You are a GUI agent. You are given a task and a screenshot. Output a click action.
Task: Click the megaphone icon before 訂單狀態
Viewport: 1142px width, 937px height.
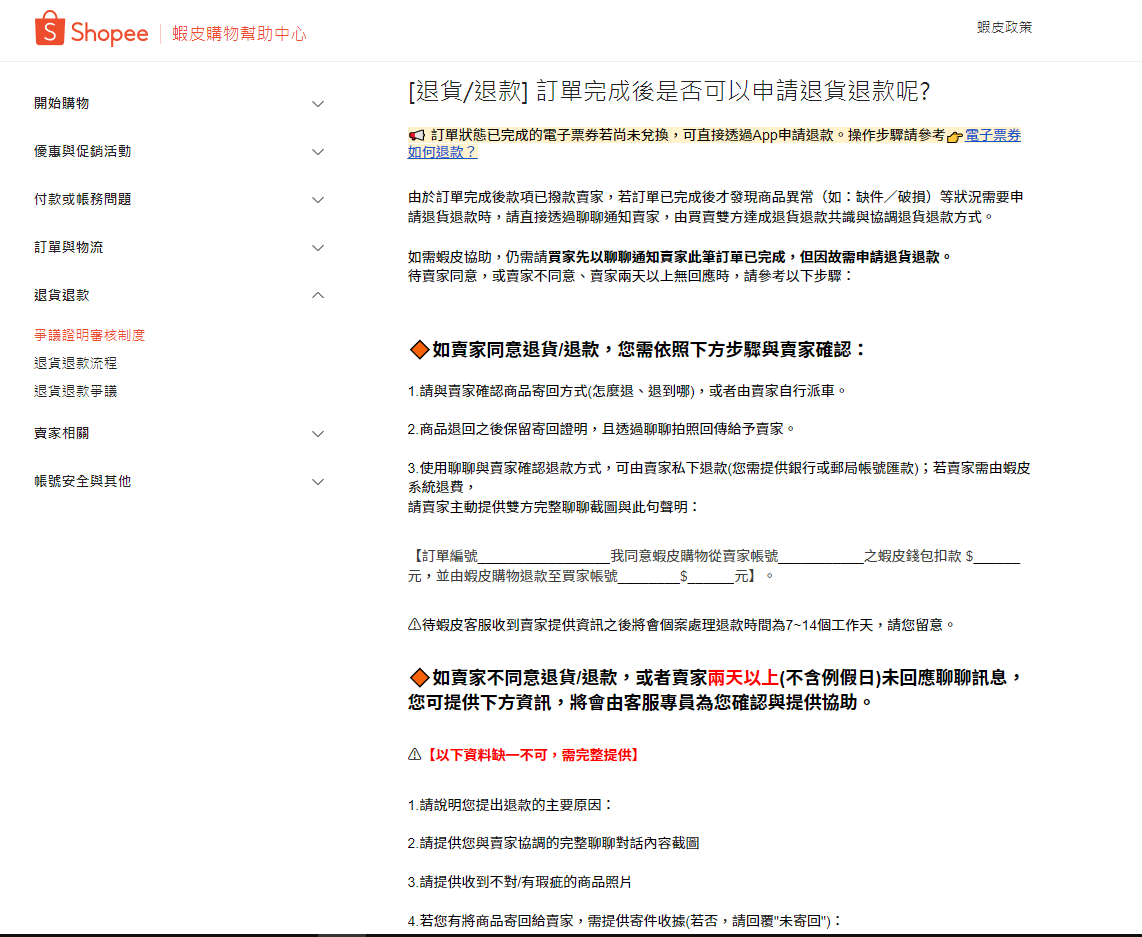point(417,135)
